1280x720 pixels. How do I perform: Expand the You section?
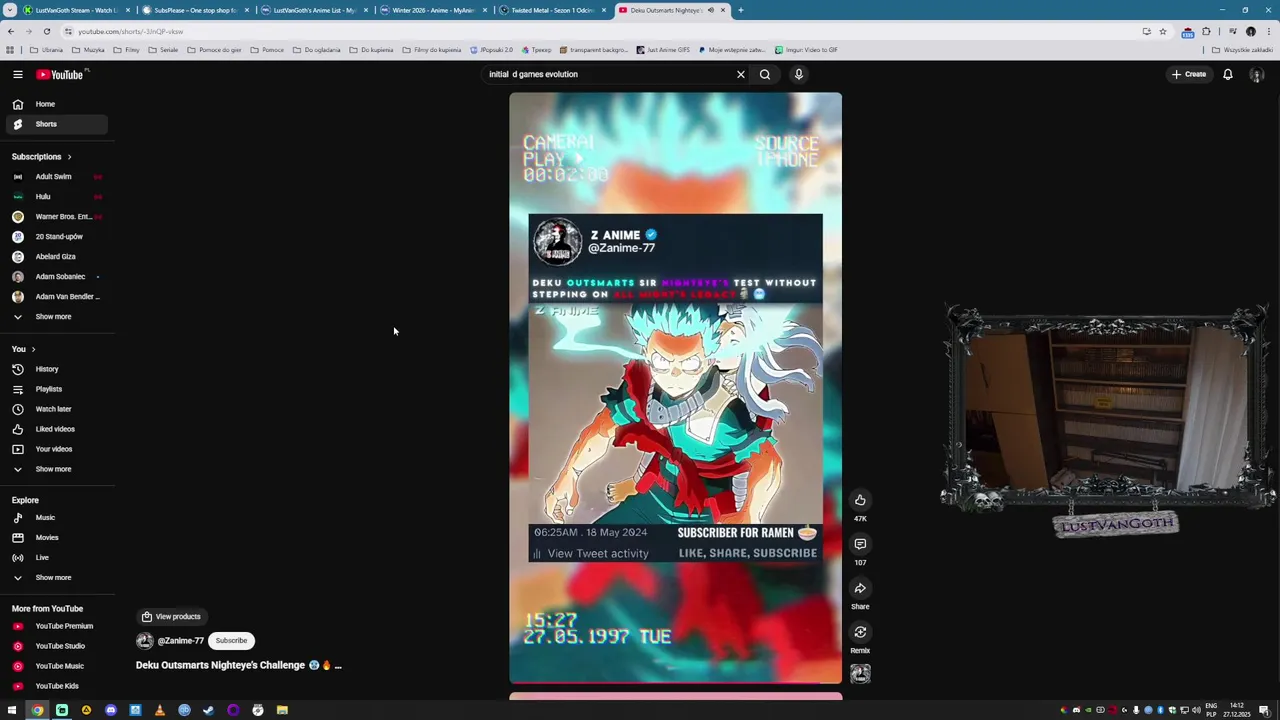[x=24, y=349]
